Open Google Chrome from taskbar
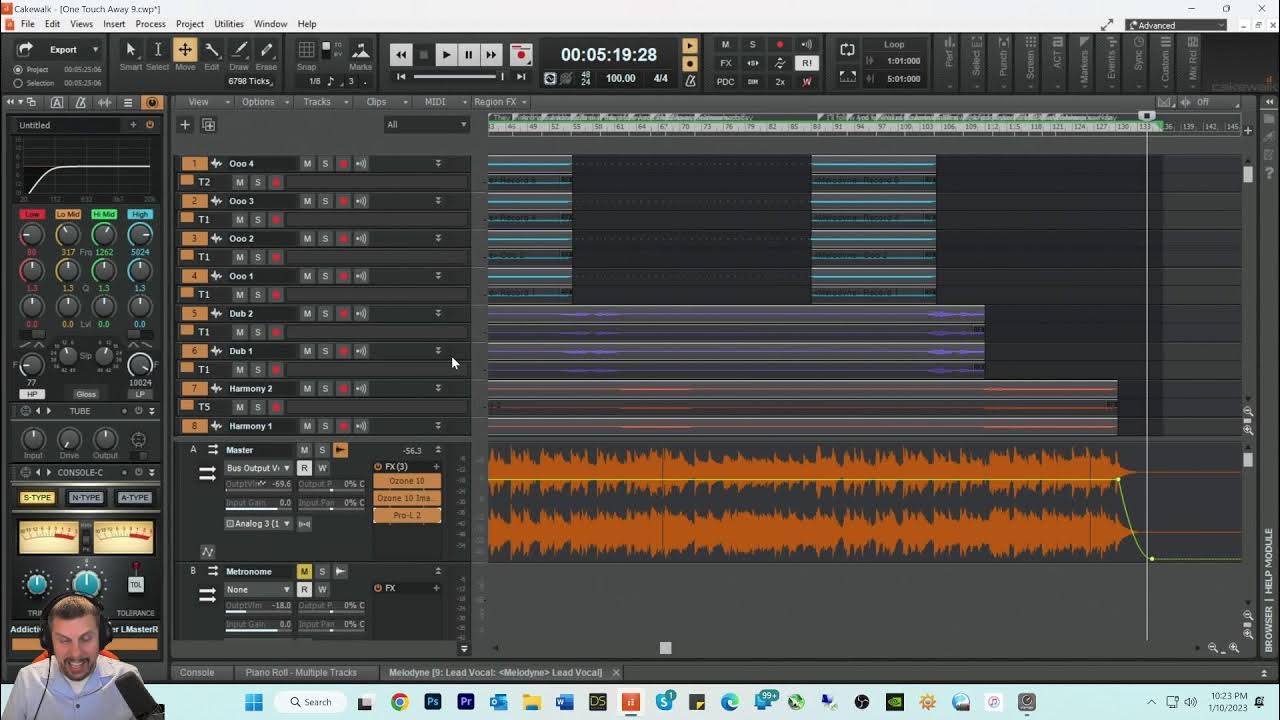The image size is (1280, 720). pyautogui.click(x=399, y=702)
